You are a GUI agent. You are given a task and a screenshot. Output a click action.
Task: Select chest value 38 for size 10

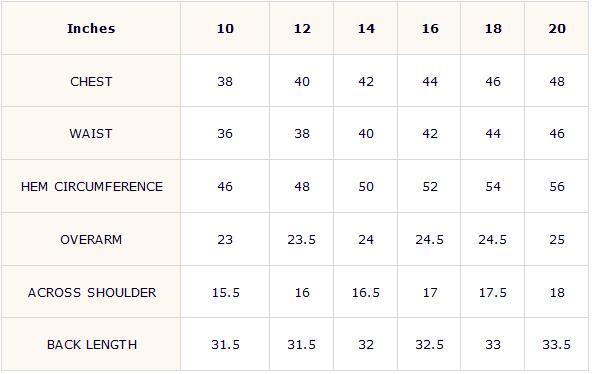pyautogui.click(x=225, y=82)
